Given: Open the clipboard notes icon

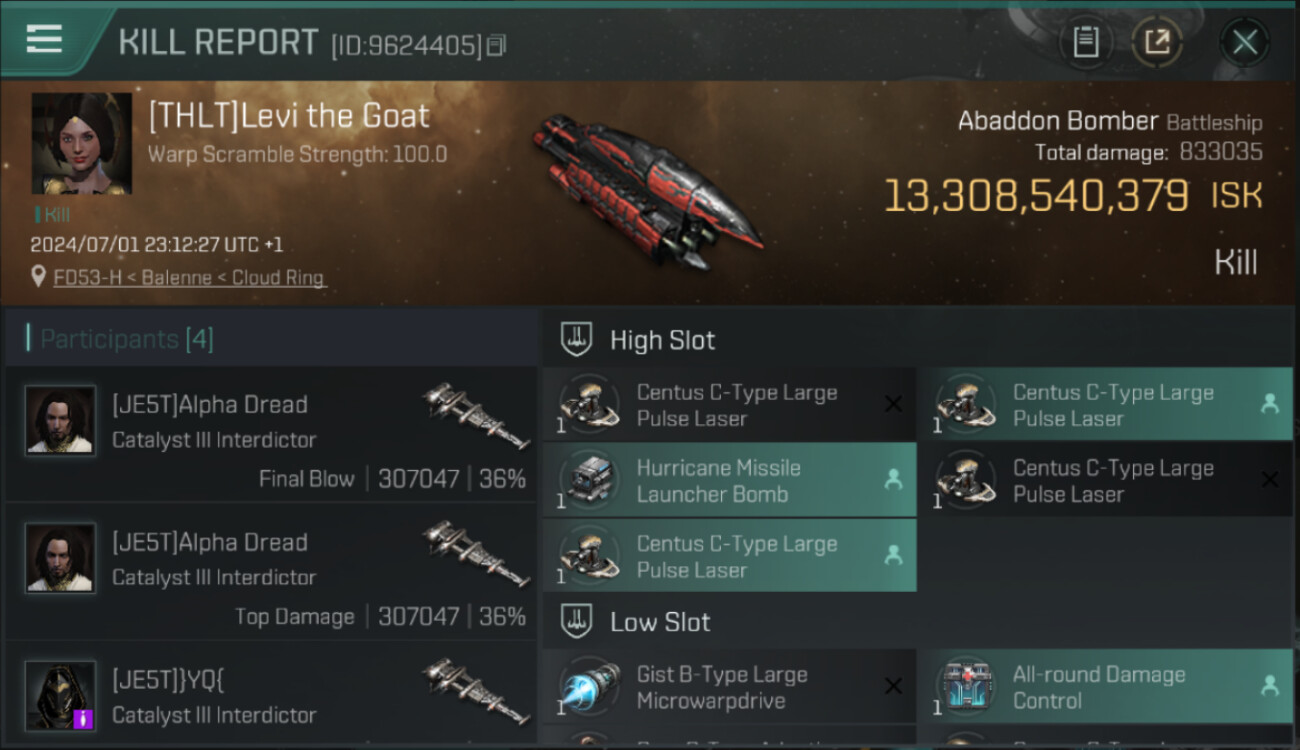Looking at the screenshot, I should tap(1086, 42).
